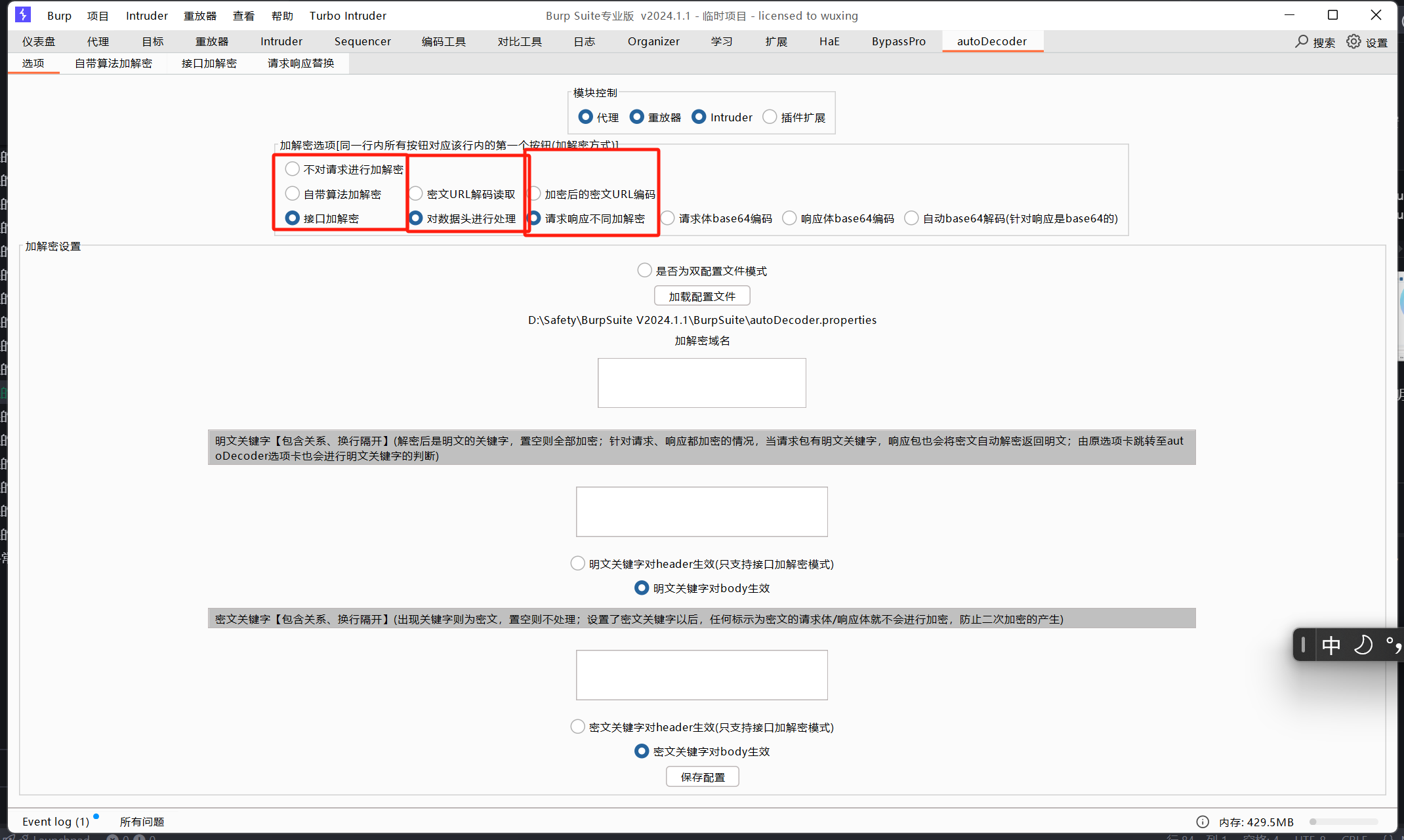The height and width of the screenshot is (840, 1404).
Task: Open the 请求响应替换 sub-tab
Action: [300, 63]
